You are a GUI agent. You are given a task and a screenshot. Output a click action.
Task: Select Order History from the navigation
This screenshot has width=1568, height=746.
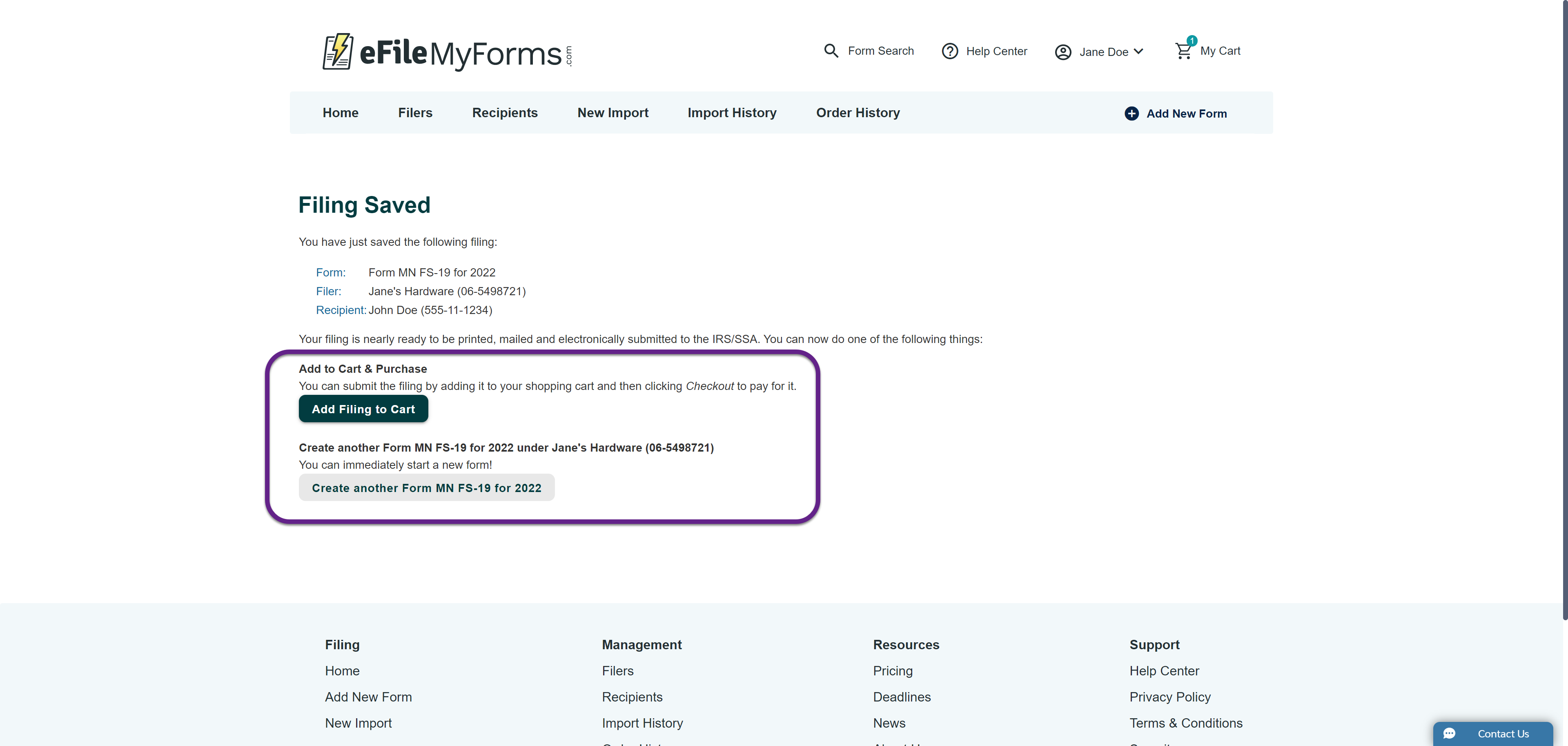tap(857, 113)
